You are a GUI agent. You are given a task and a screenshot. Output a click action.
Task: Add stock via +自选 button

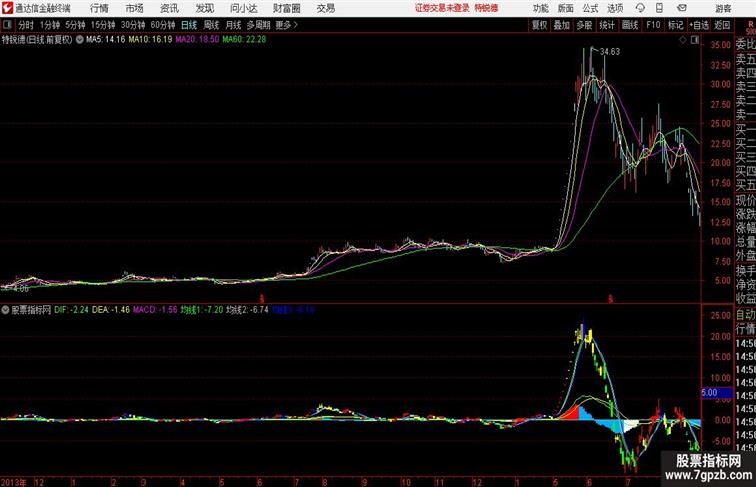[699, 25]
